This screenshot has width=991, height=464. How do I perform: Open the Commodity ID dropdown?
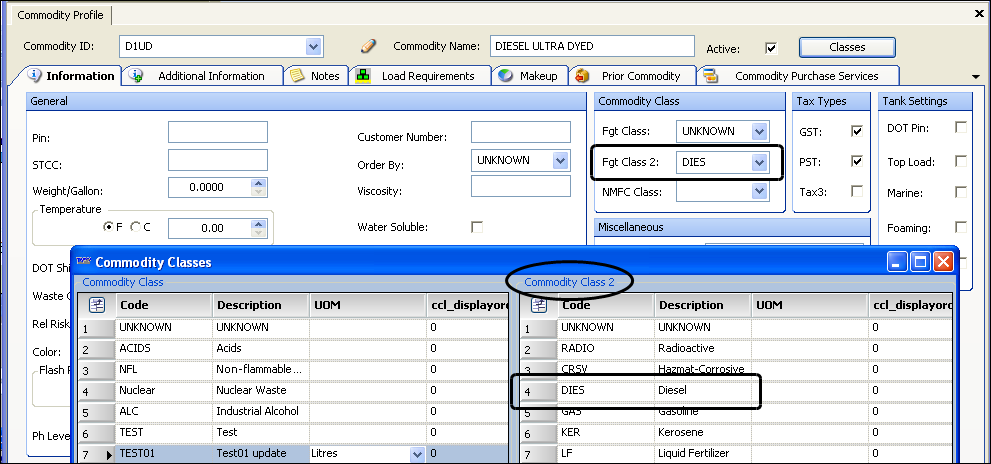click(x=314, y=46)
